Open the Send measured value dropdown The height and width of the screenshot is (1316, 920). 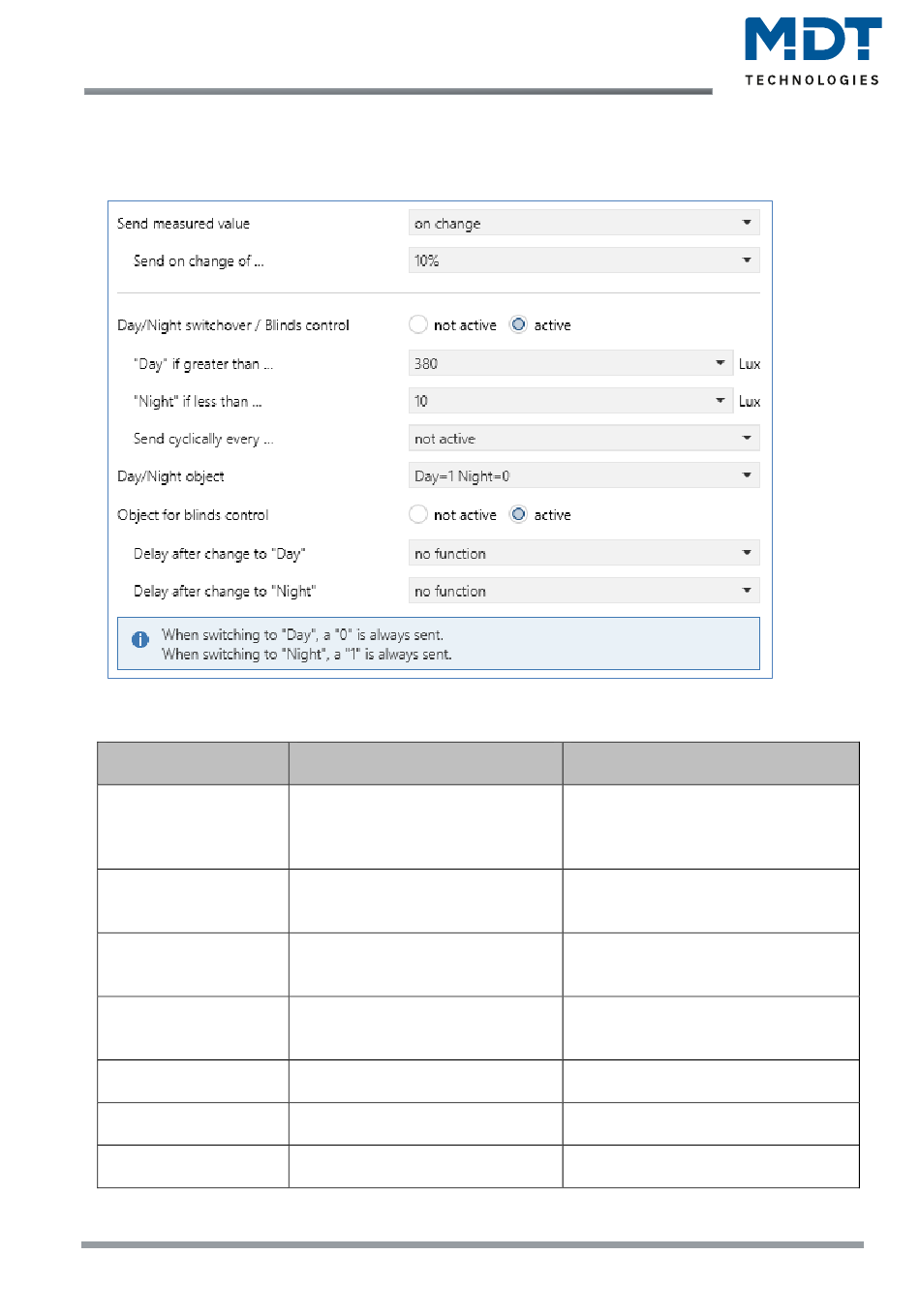[583, 224]
